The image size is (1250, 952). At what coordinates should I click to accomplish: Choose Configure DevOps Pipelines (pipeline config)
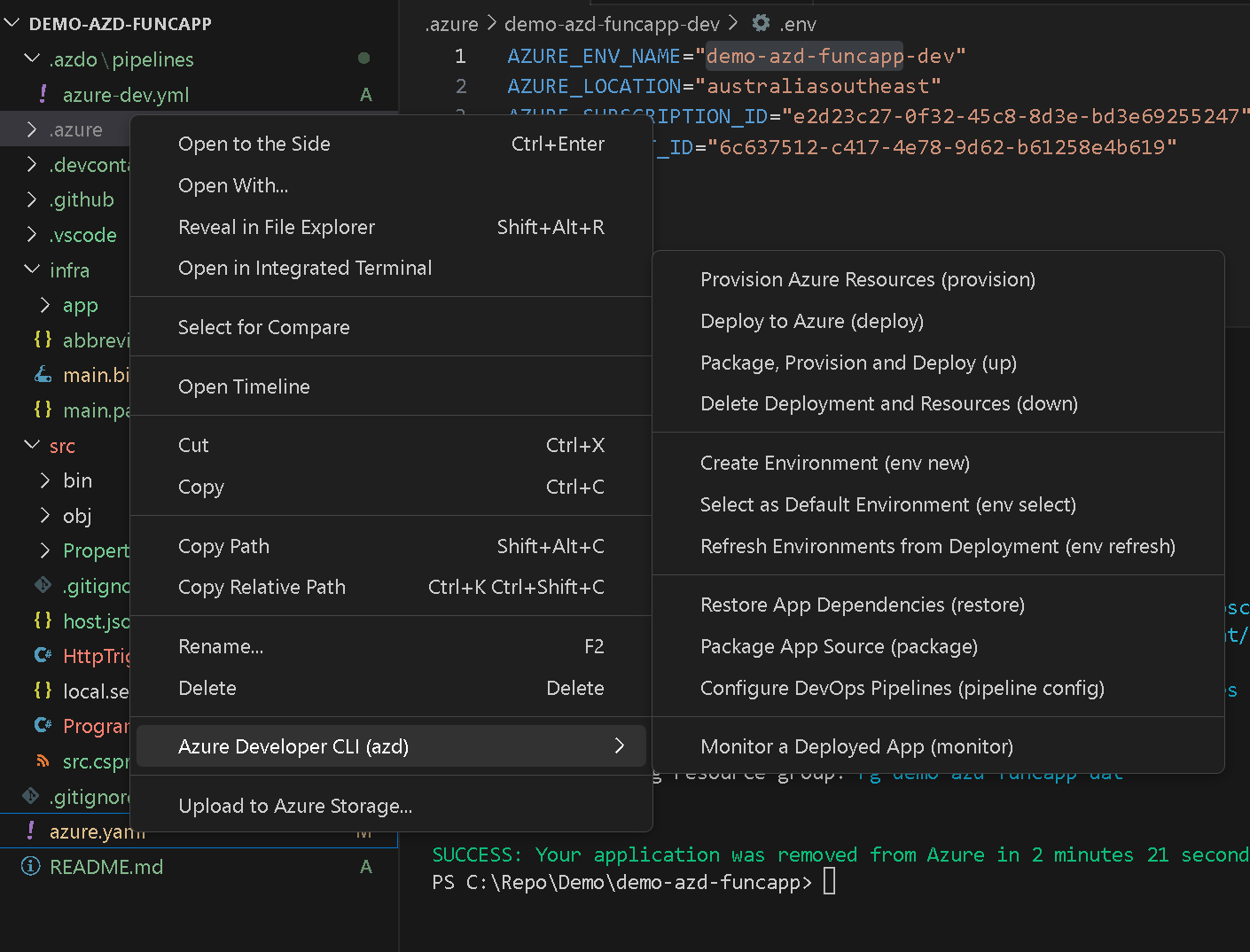click(x=938, y=688)
